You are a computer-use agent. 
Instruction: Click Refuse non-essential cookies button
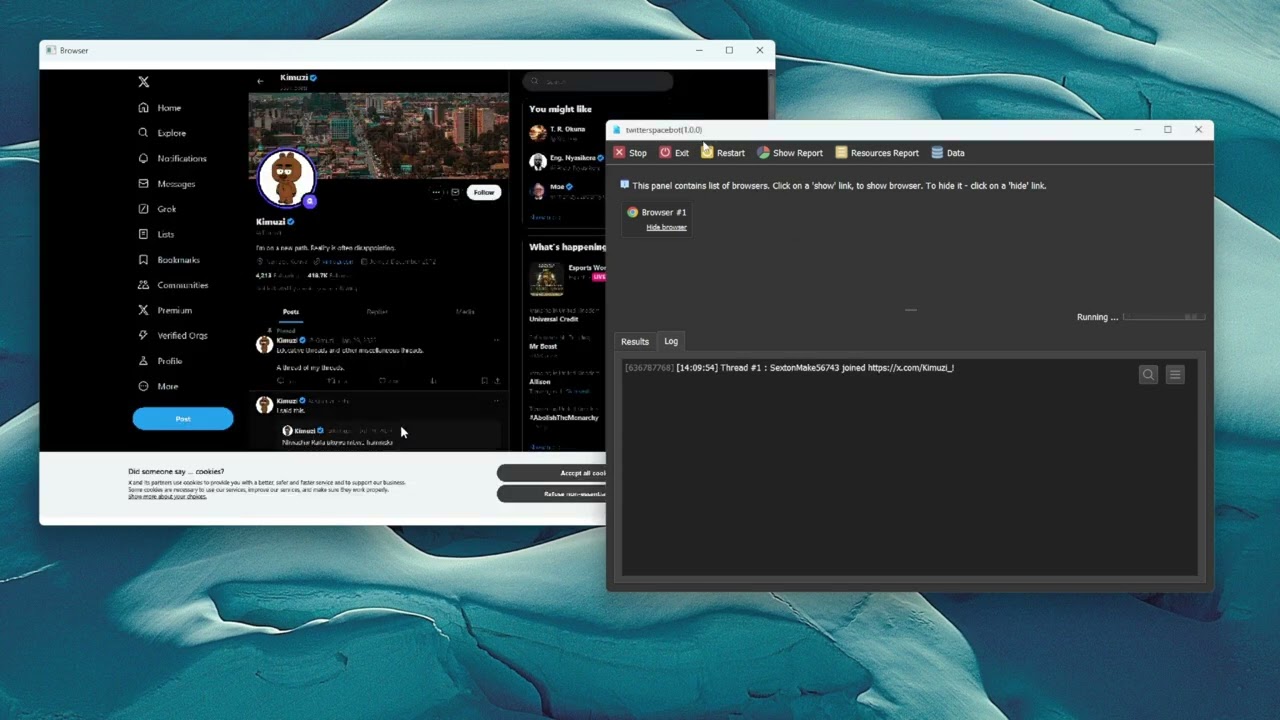tap(551, 494)
